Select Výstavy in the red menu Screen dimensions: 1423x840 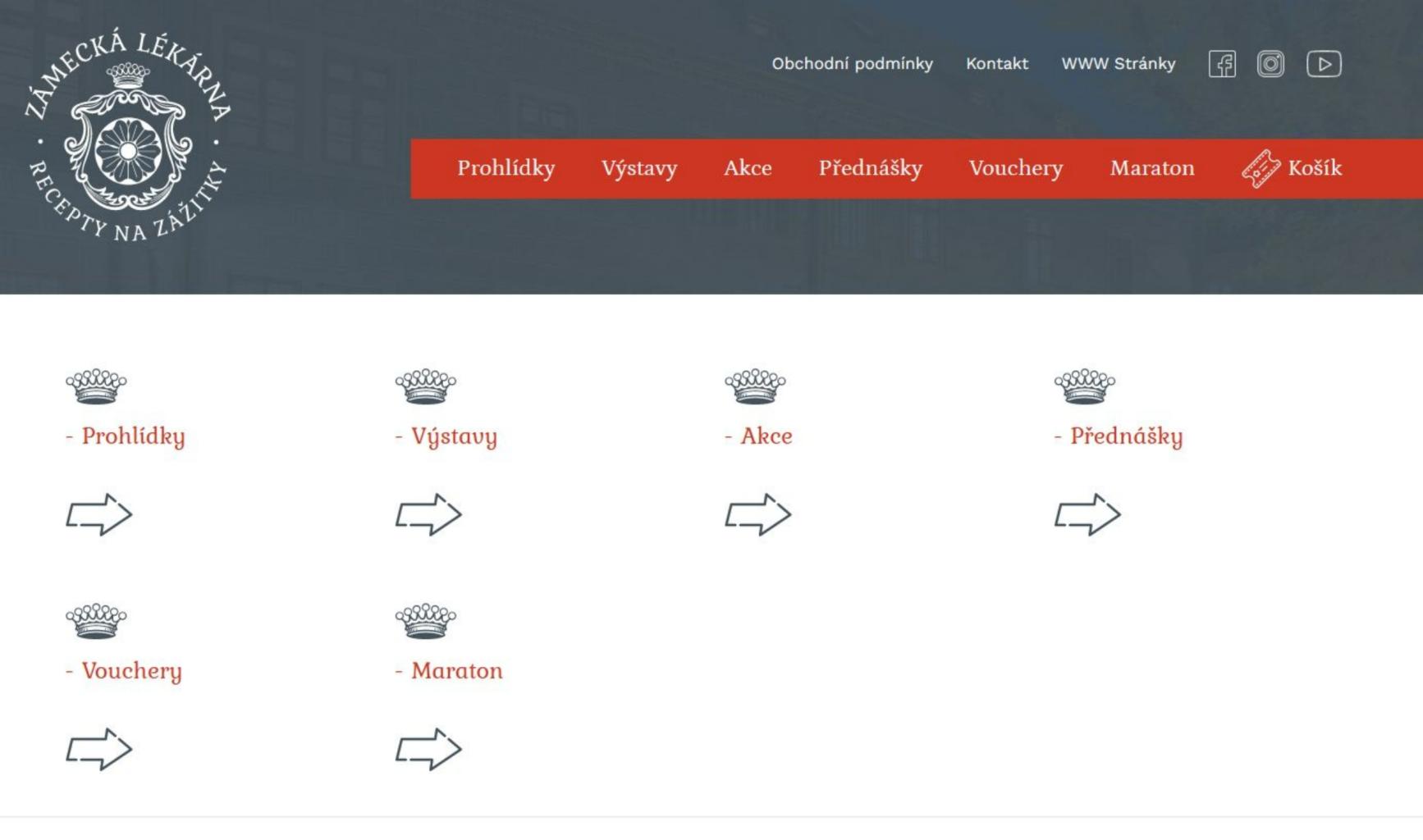point(639,169)
